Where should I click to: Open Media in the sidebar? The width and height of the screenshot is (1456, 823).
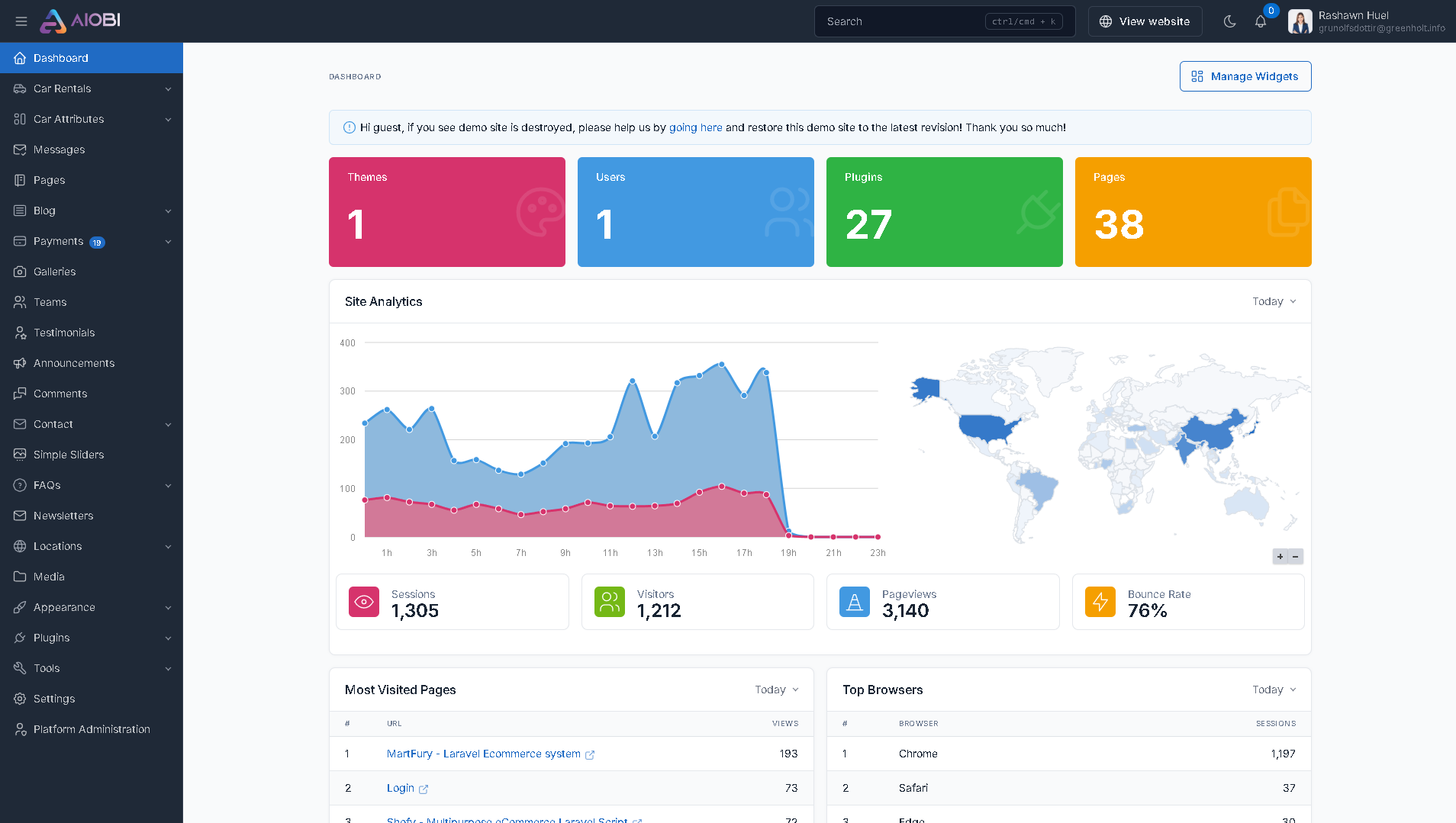coord(49,577)
